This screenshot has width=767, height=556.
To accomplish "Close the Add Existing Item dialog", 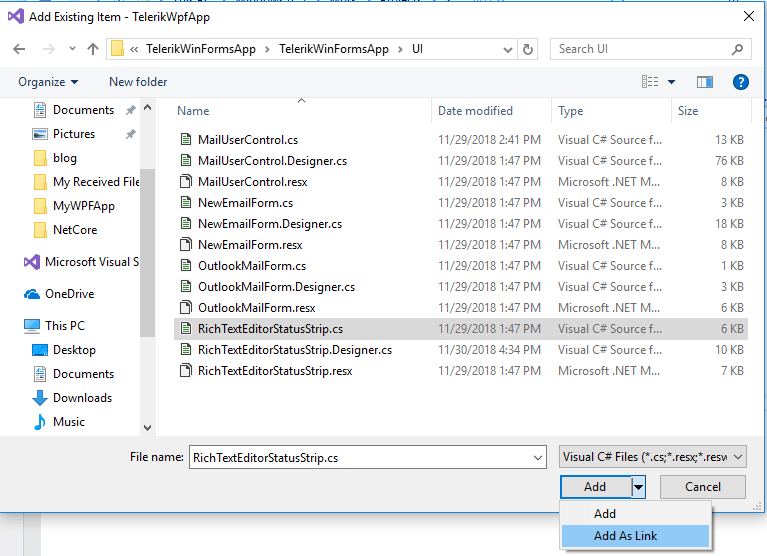I will click(x=748, y=16).
